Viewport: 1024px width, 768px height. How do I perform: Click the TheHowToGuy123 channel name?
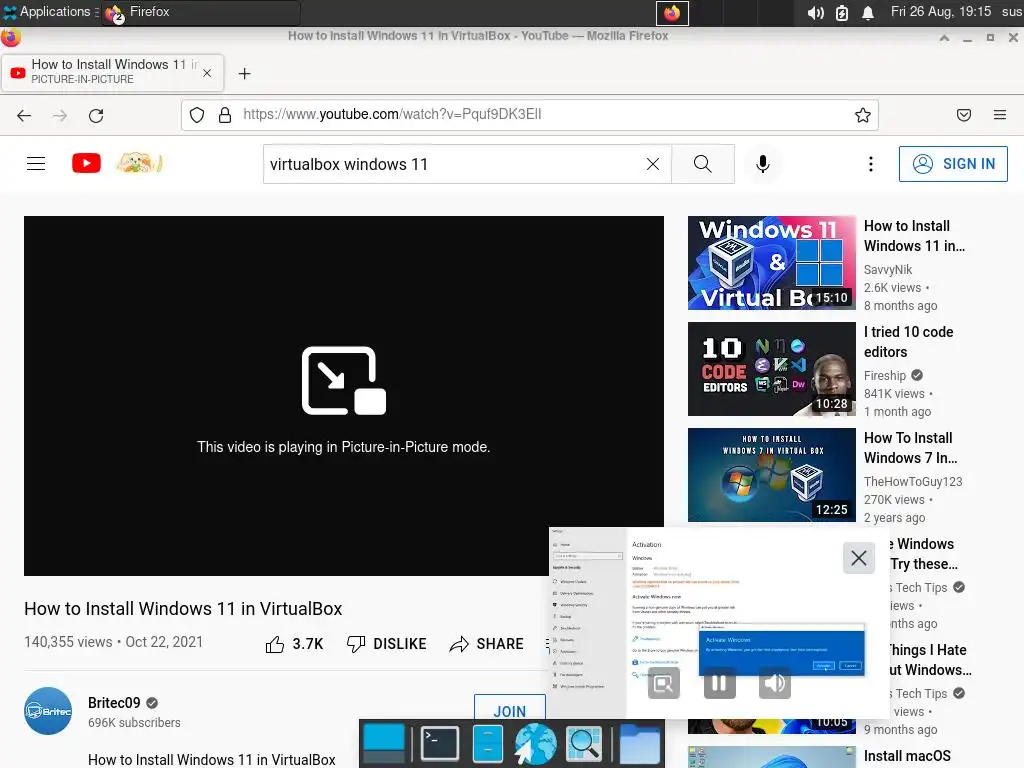913,481
